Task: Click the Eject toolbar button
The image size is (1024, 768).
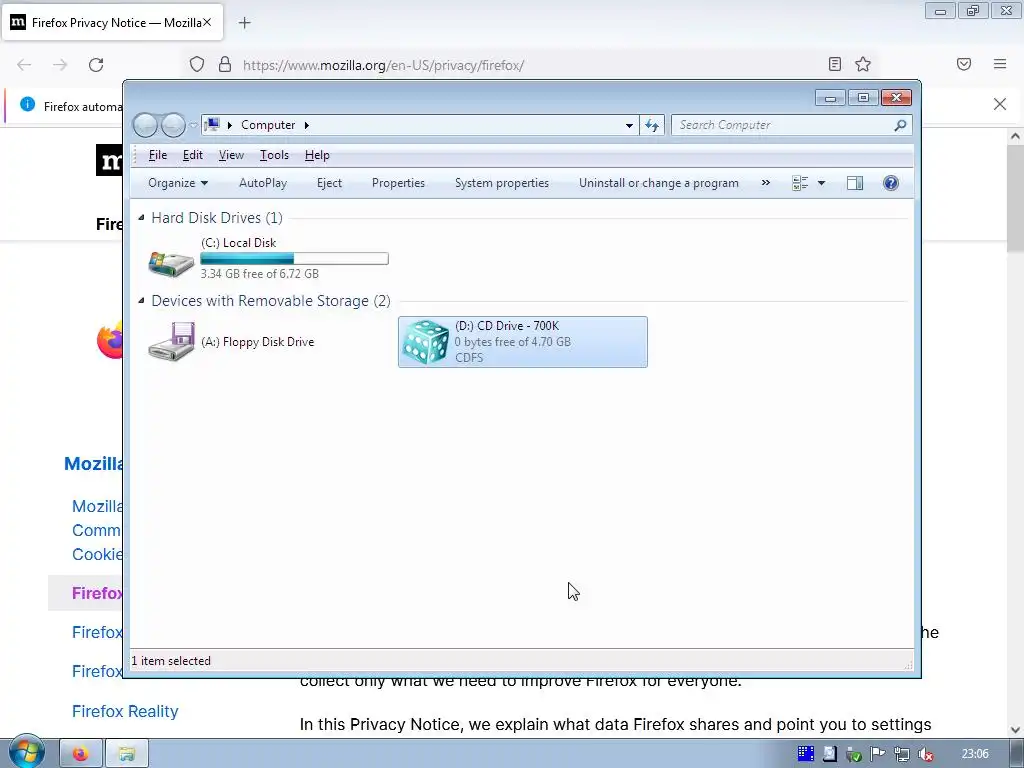Action: [329, 183]
